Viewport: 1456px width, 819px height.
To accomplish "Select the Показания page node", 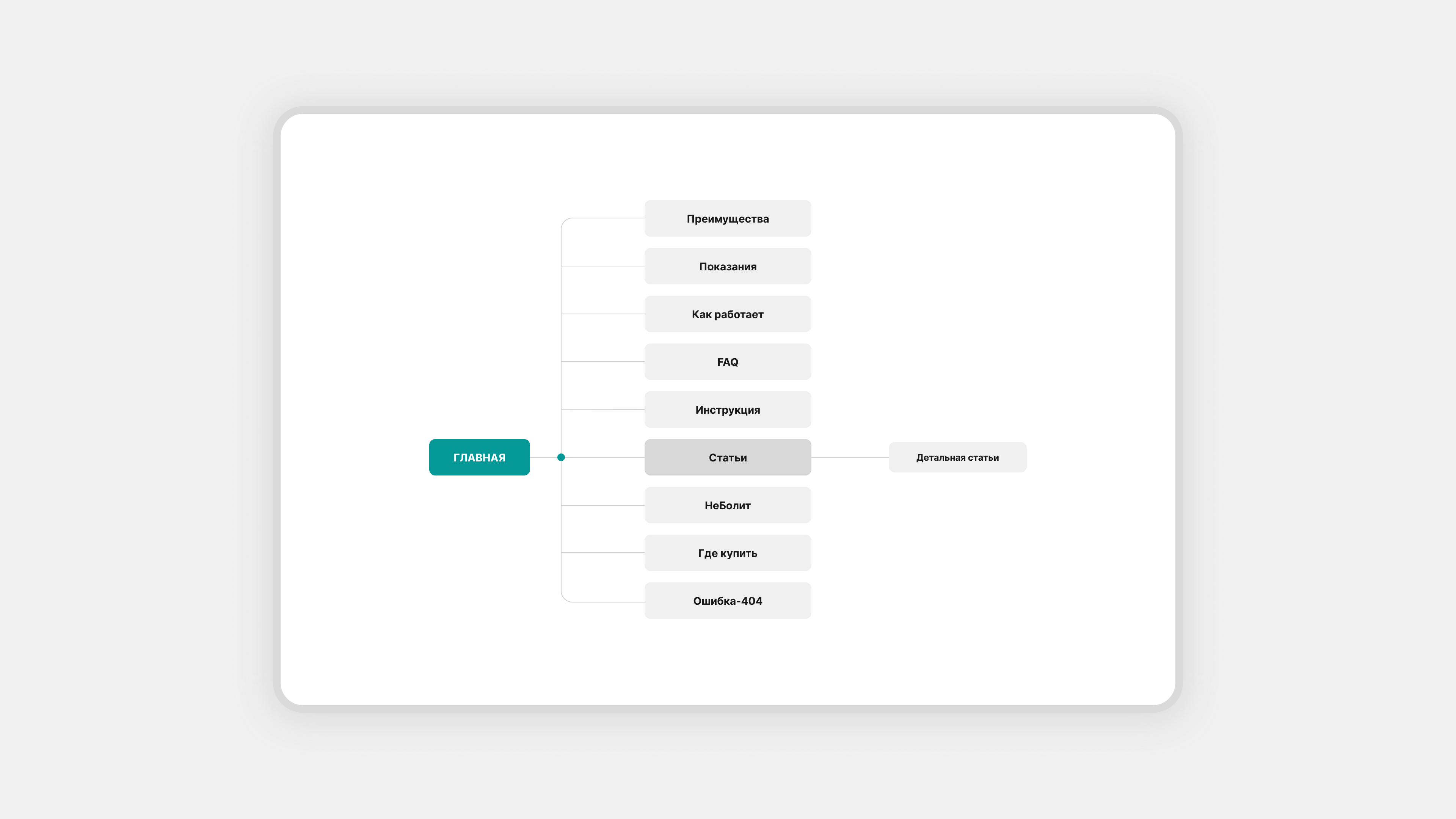I will [x=728, y=266].
